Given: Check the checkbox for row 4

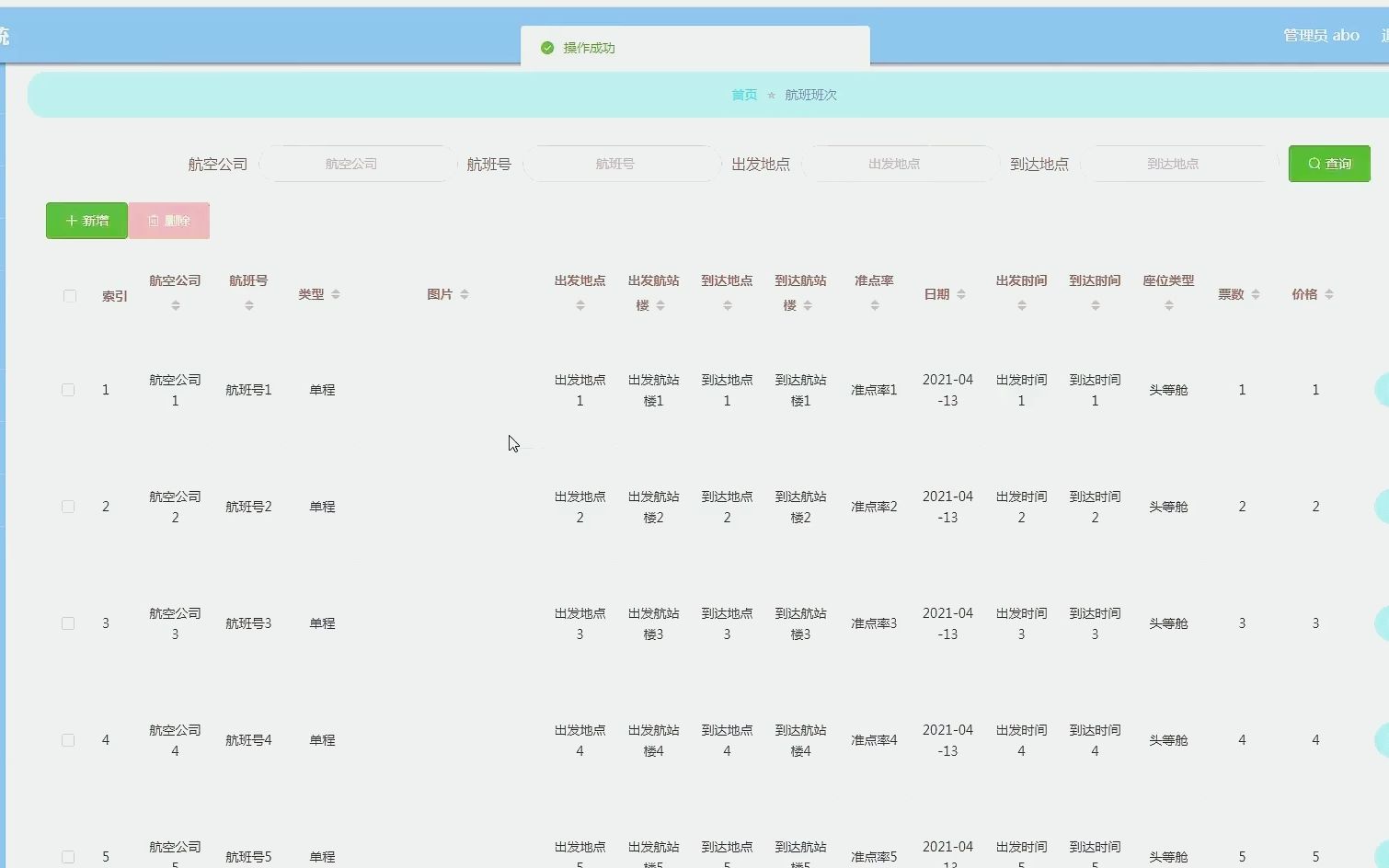Looking at the screenshot, I should (x=68, y=740).
